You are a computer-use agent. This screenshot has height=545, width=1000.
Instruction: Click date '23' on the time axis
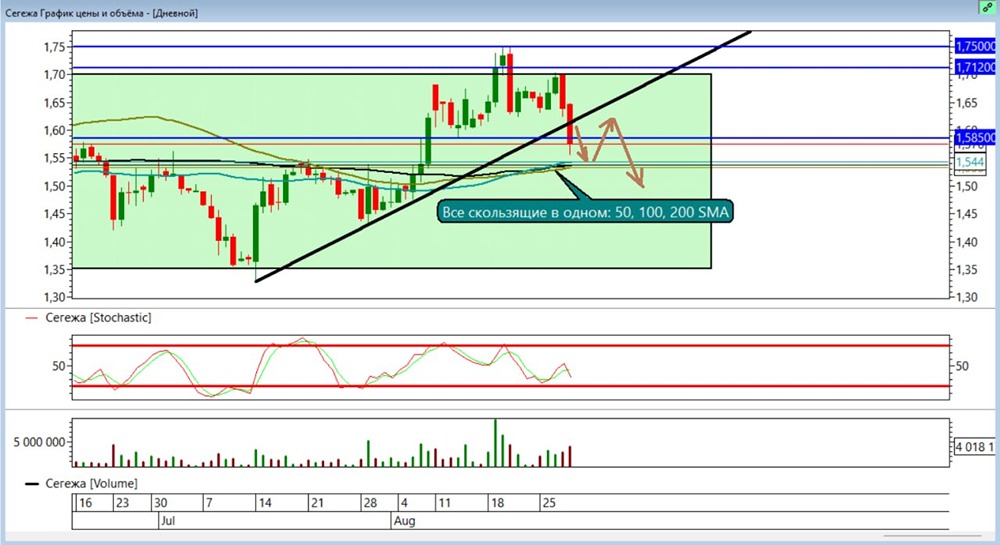pyautogui.click(x=122, y=503)
